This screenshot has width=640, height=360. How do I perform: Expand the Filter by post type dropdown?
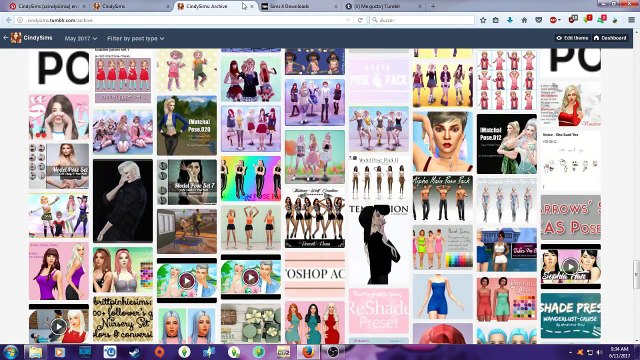point(136,38)
